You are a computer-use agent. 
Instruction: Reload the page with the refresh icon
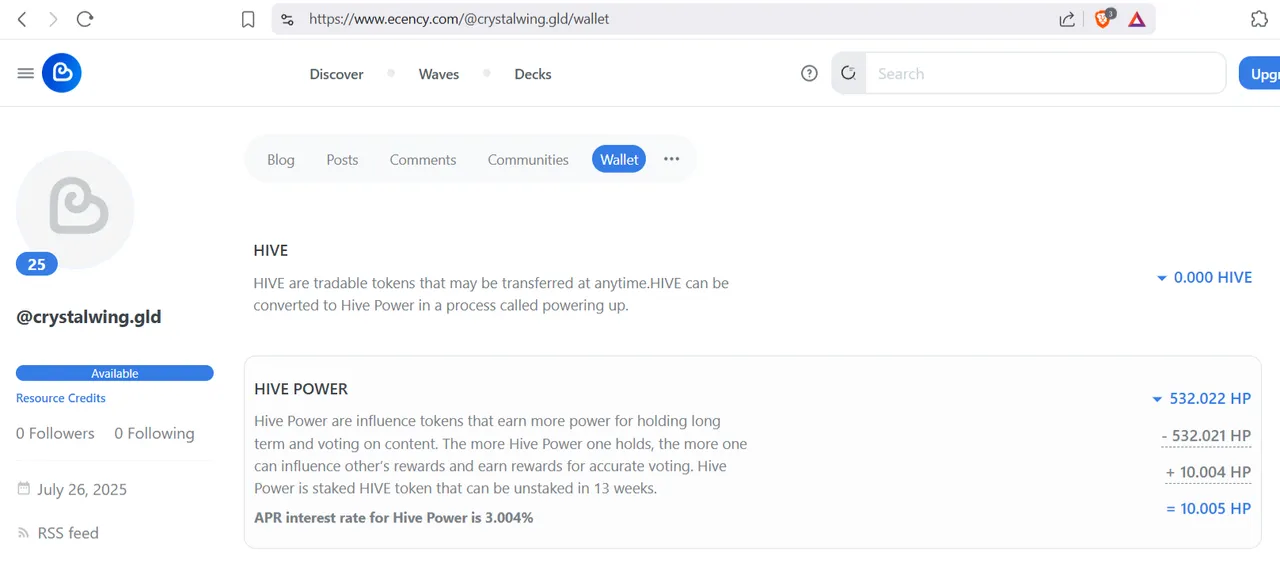[x=85, y=19]
